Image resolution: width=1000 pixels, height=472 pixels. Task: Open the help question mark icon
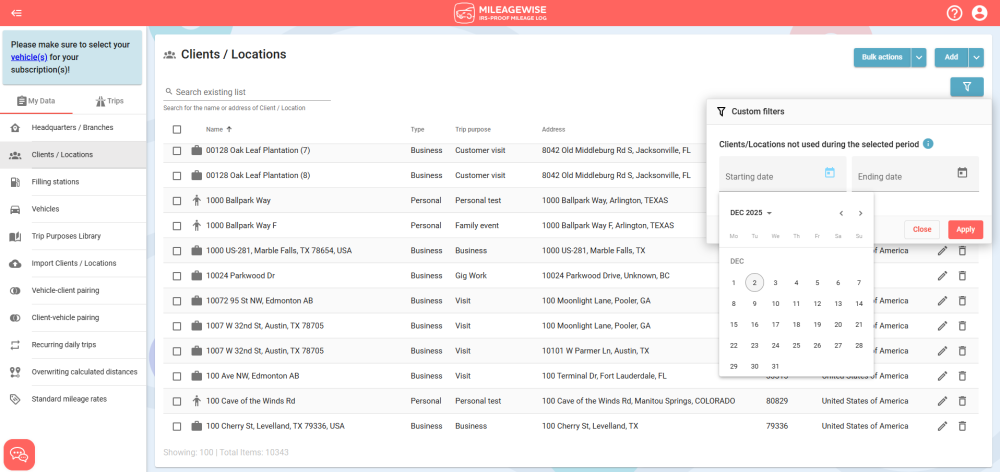tap(954, 13)
